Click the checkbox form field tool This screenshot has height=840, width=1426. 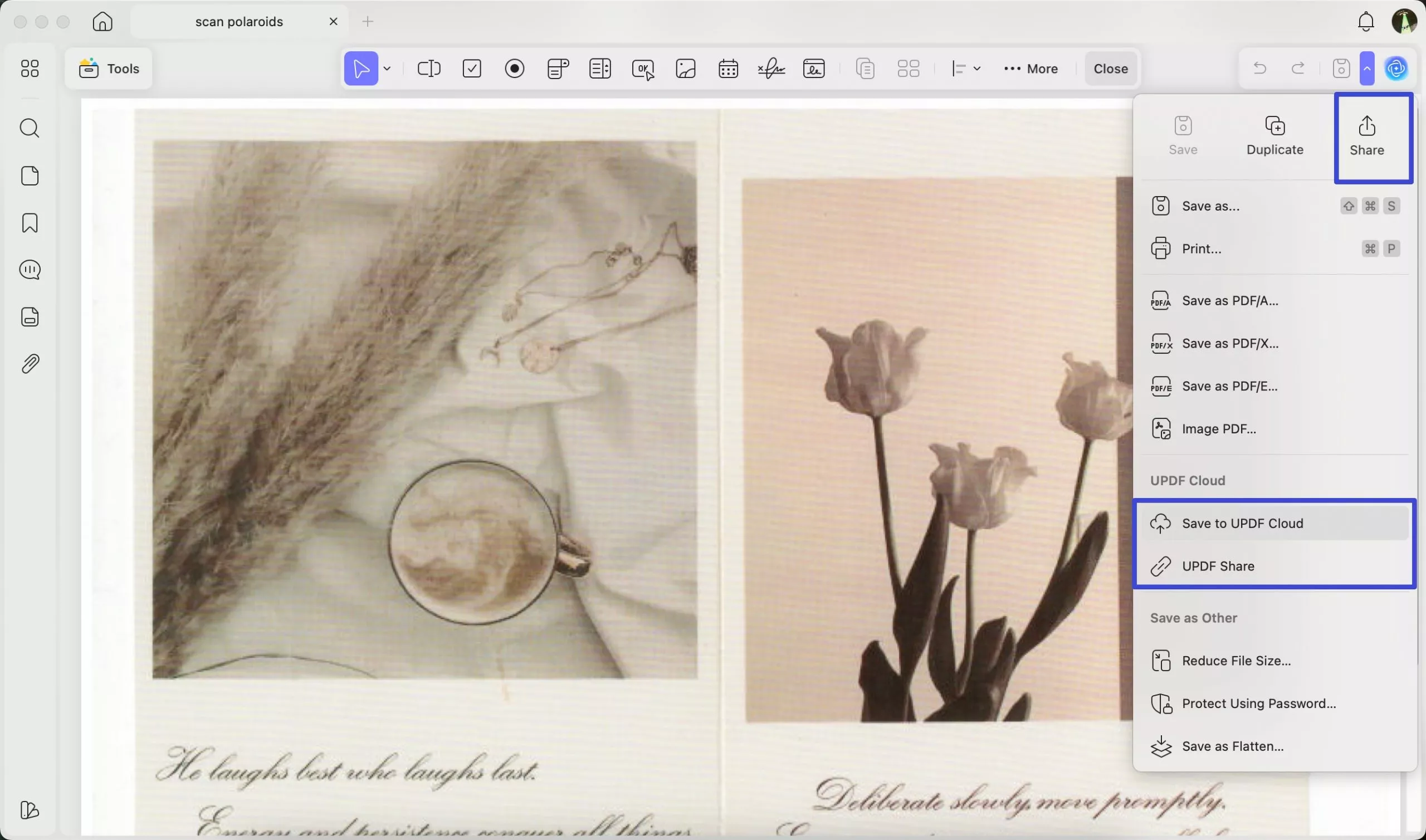coord(472,69)
